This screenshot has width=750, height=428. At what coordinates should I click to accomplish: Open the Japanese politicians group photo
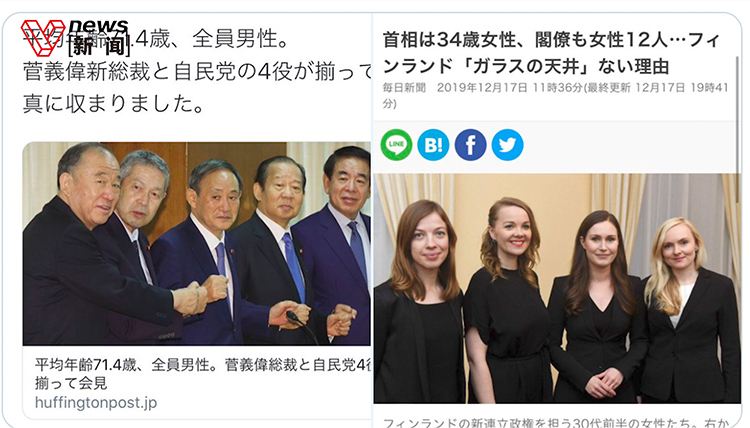click(x=197, y=243)
